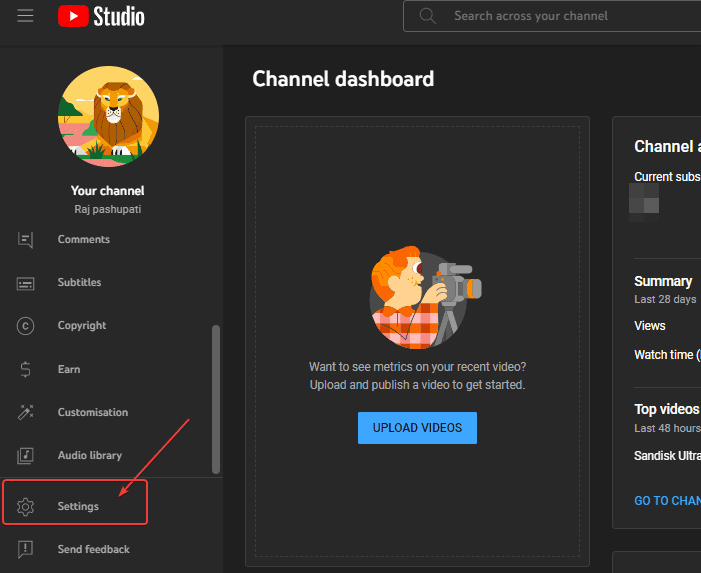Click the 'Channel dashboard' heading

(343, 79)
